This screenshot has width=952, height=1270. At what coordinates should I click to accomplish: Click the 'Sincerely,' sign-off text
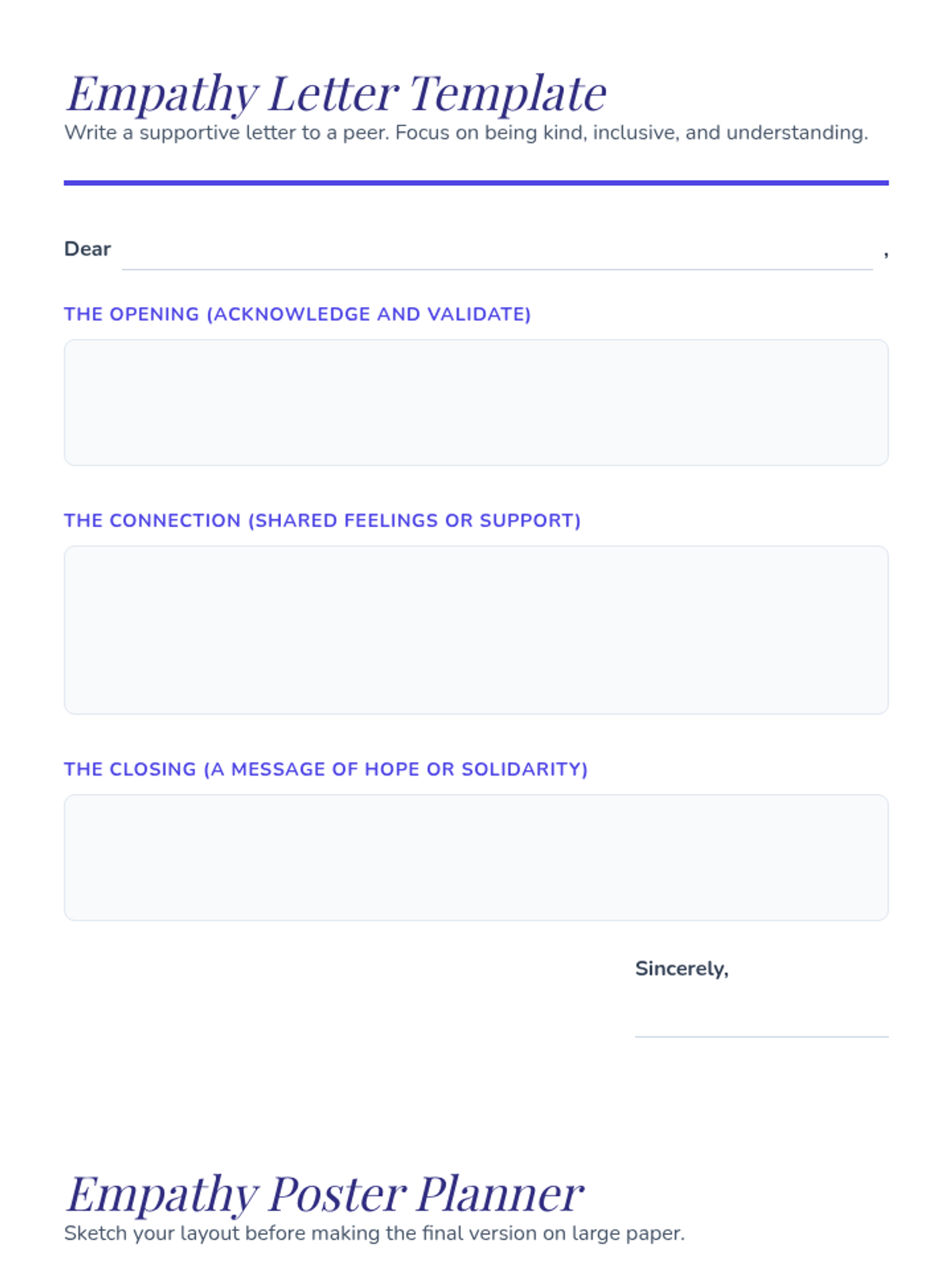click(681, 968)
